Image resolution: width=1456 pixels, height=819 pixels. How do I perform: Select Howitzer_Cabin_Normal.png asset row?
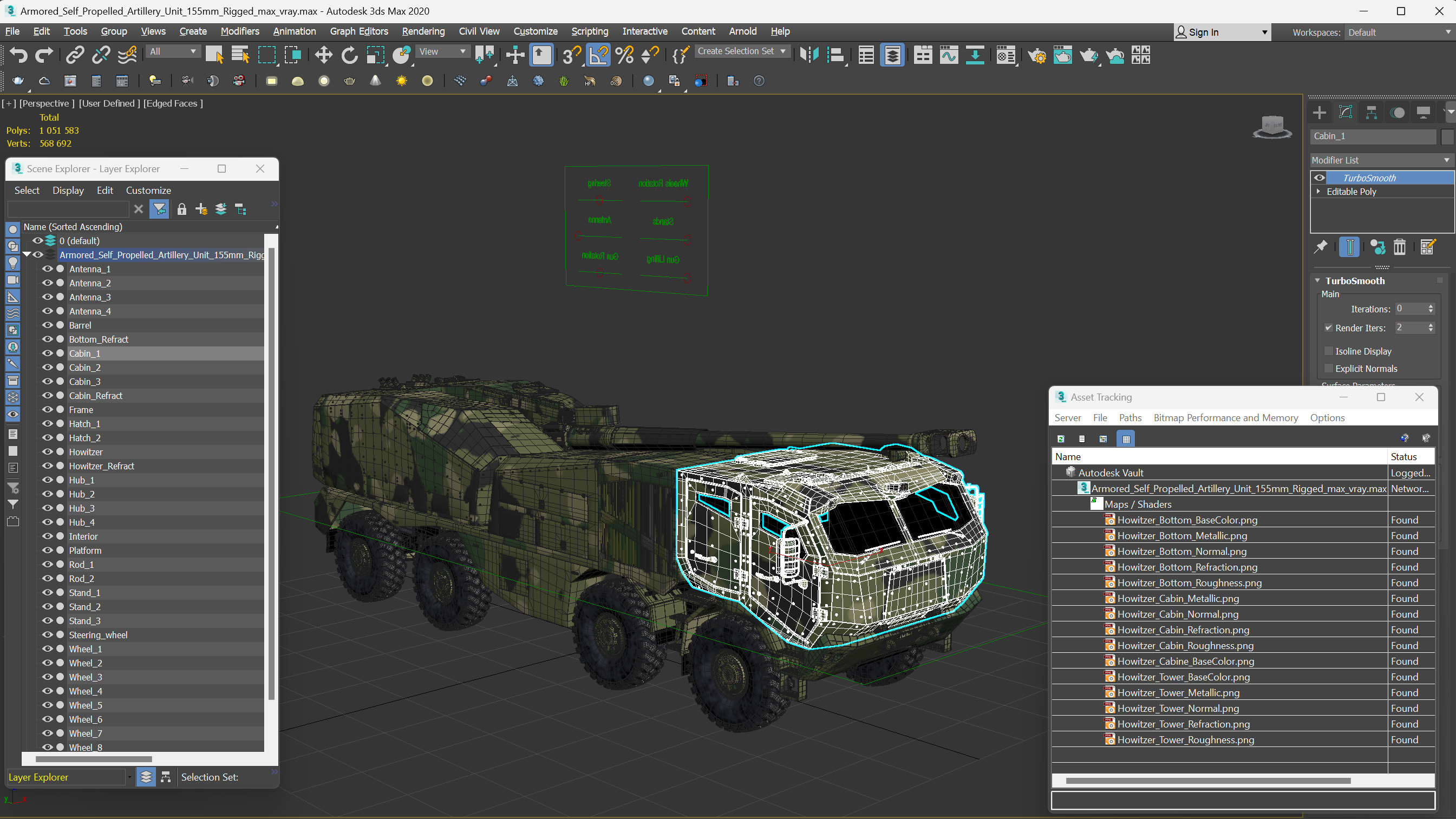1177,614
